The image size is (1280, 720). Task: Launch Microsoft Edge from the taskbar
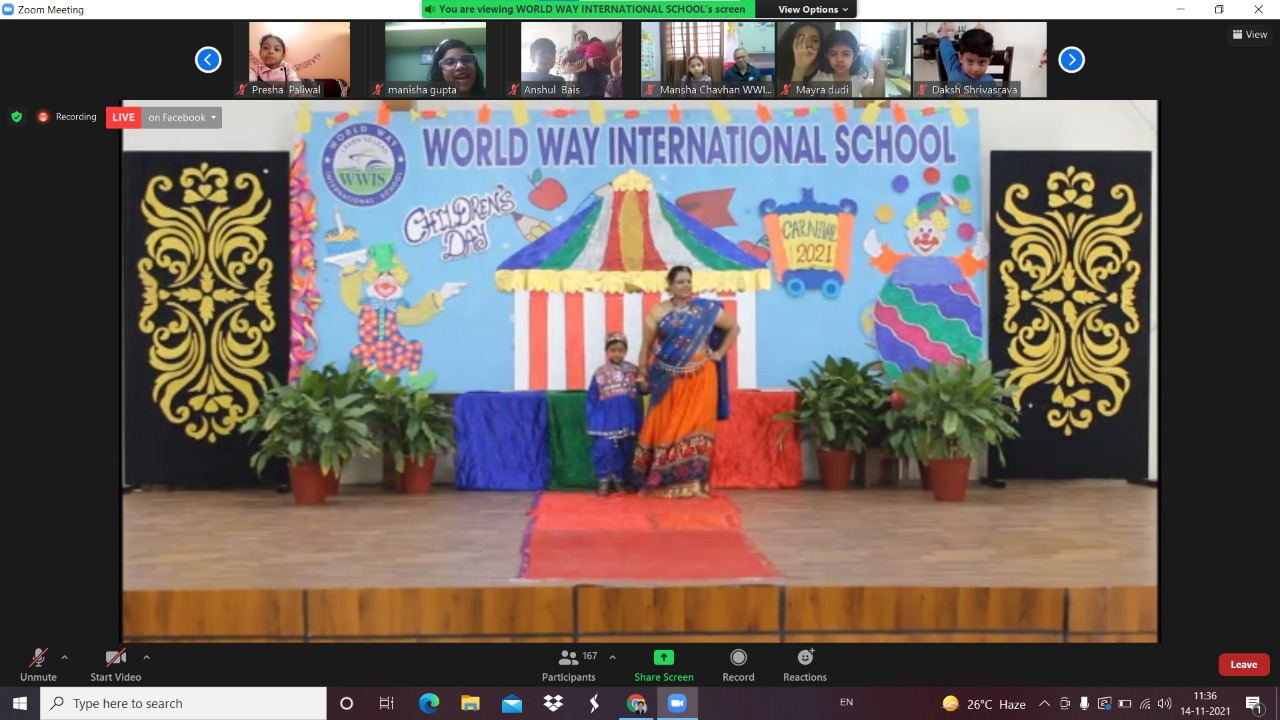click(x=428, y=704)
